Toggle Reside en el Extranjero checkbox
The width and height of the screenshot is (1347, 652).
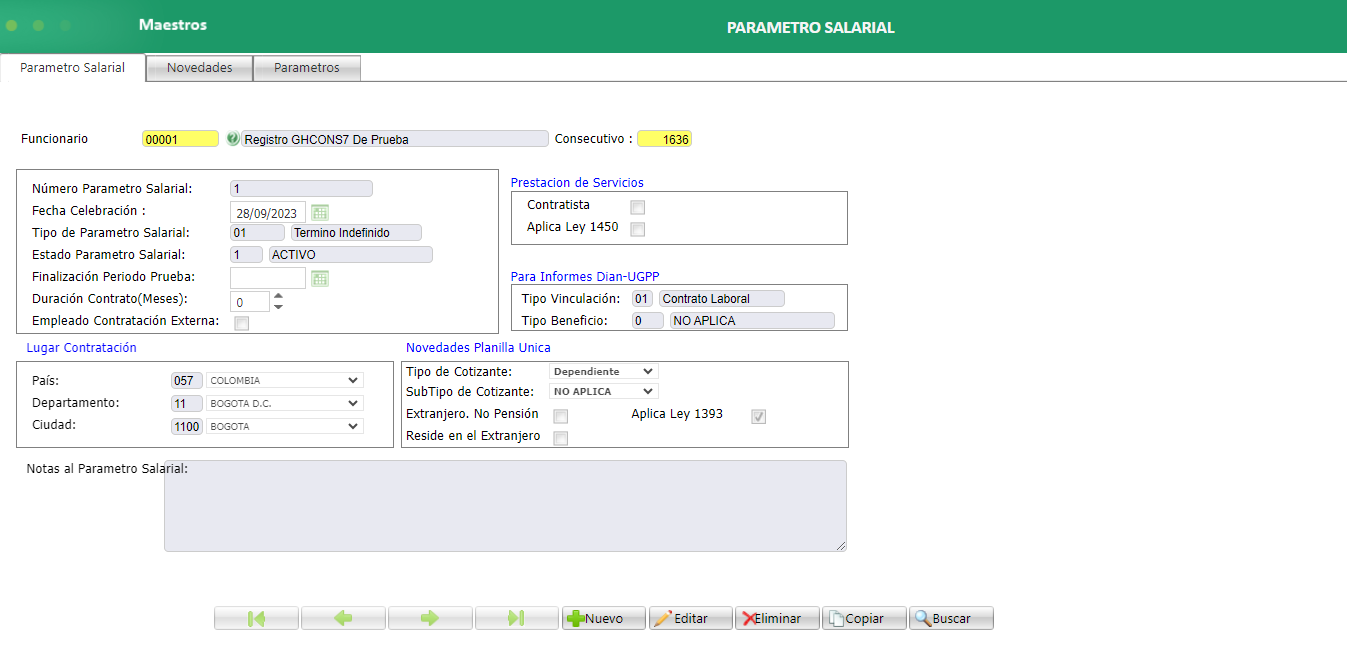pyautogui.click(x=561, y=438)
